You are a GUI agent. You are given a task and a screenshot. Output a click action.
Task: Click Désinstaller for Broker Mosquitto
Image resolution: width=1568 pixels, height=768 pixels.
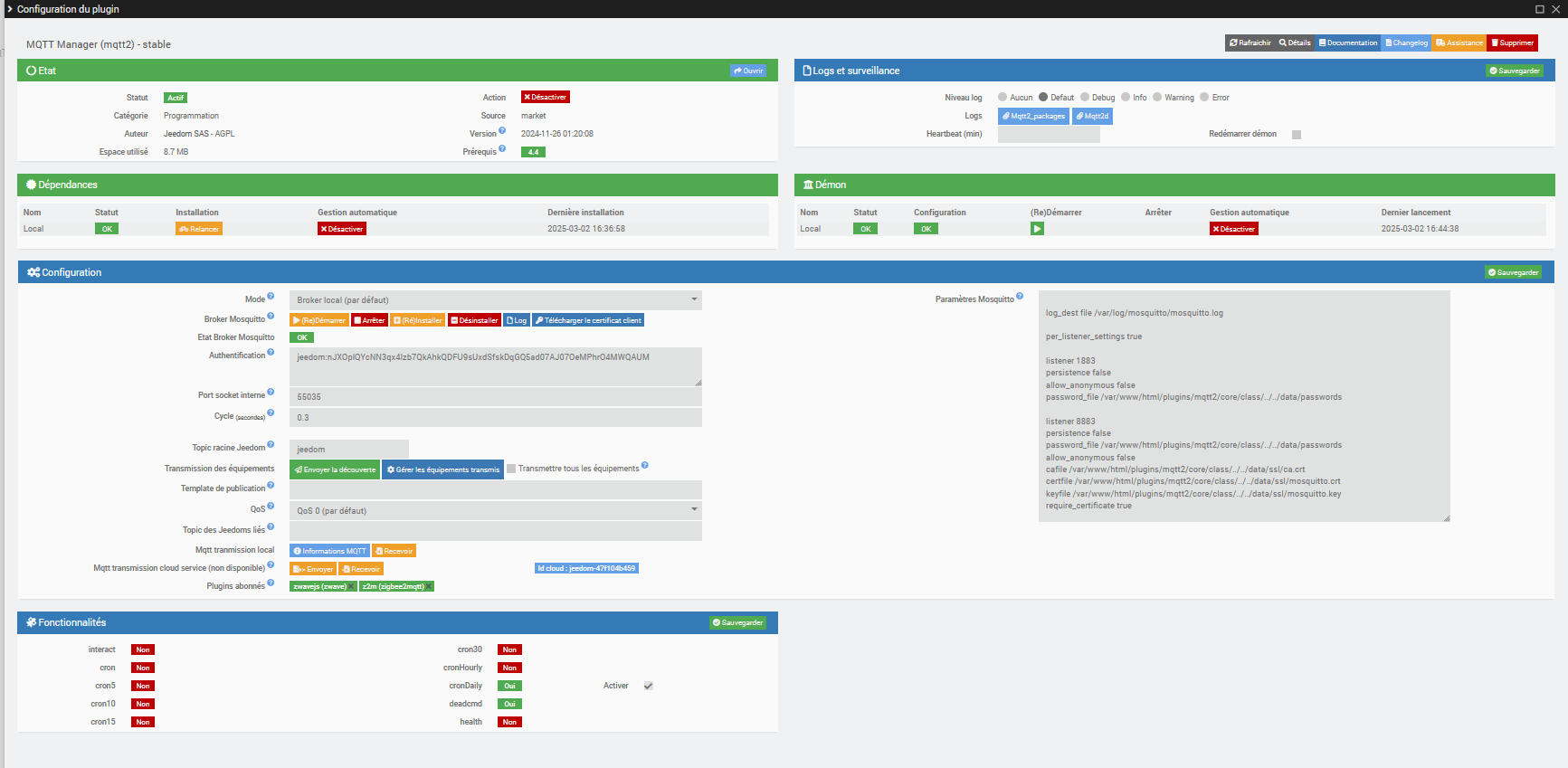pyautogui.click(x=474, y=320)
